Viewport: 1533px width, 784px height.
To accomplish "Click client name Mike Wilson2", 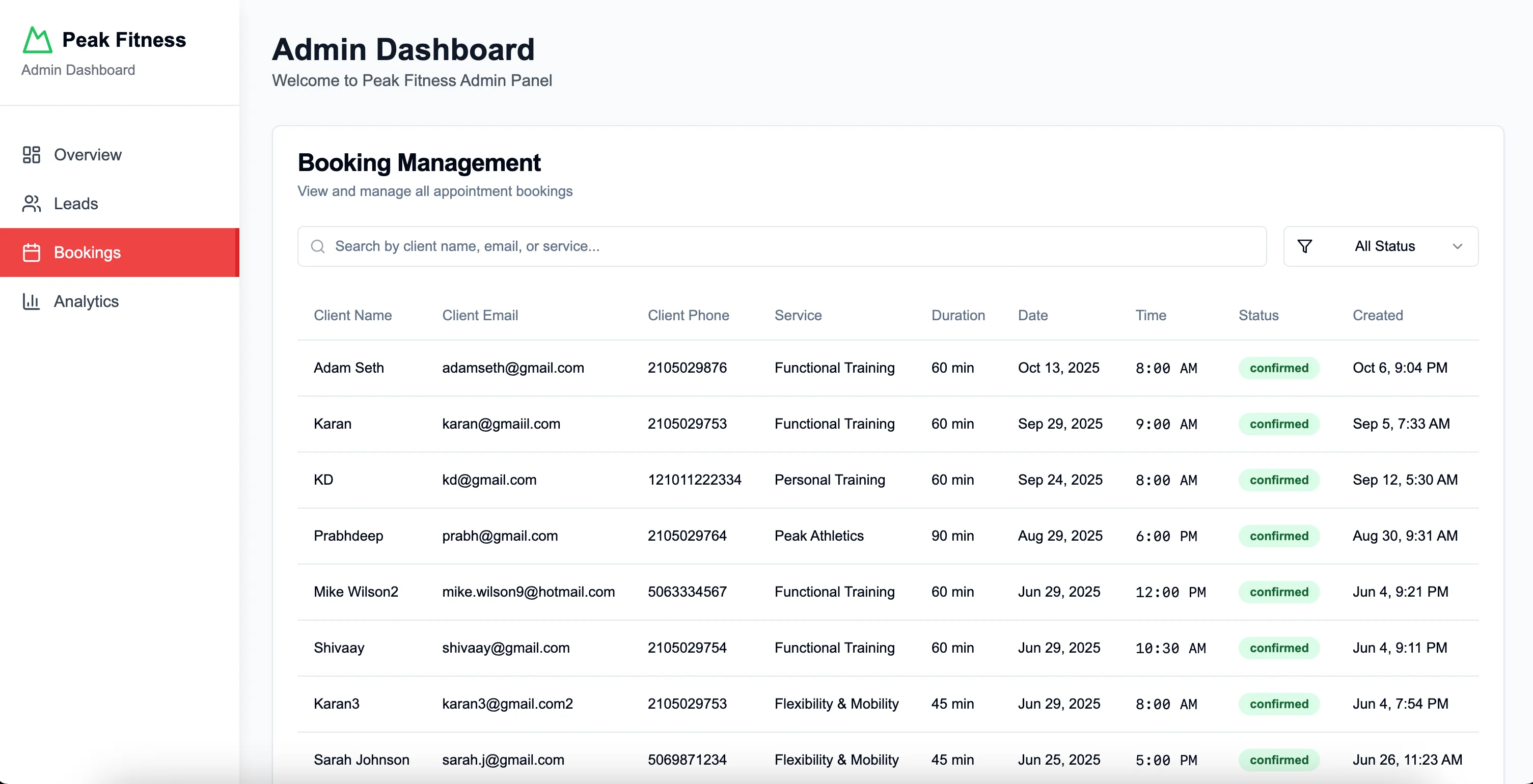I will tap(356, 591).
